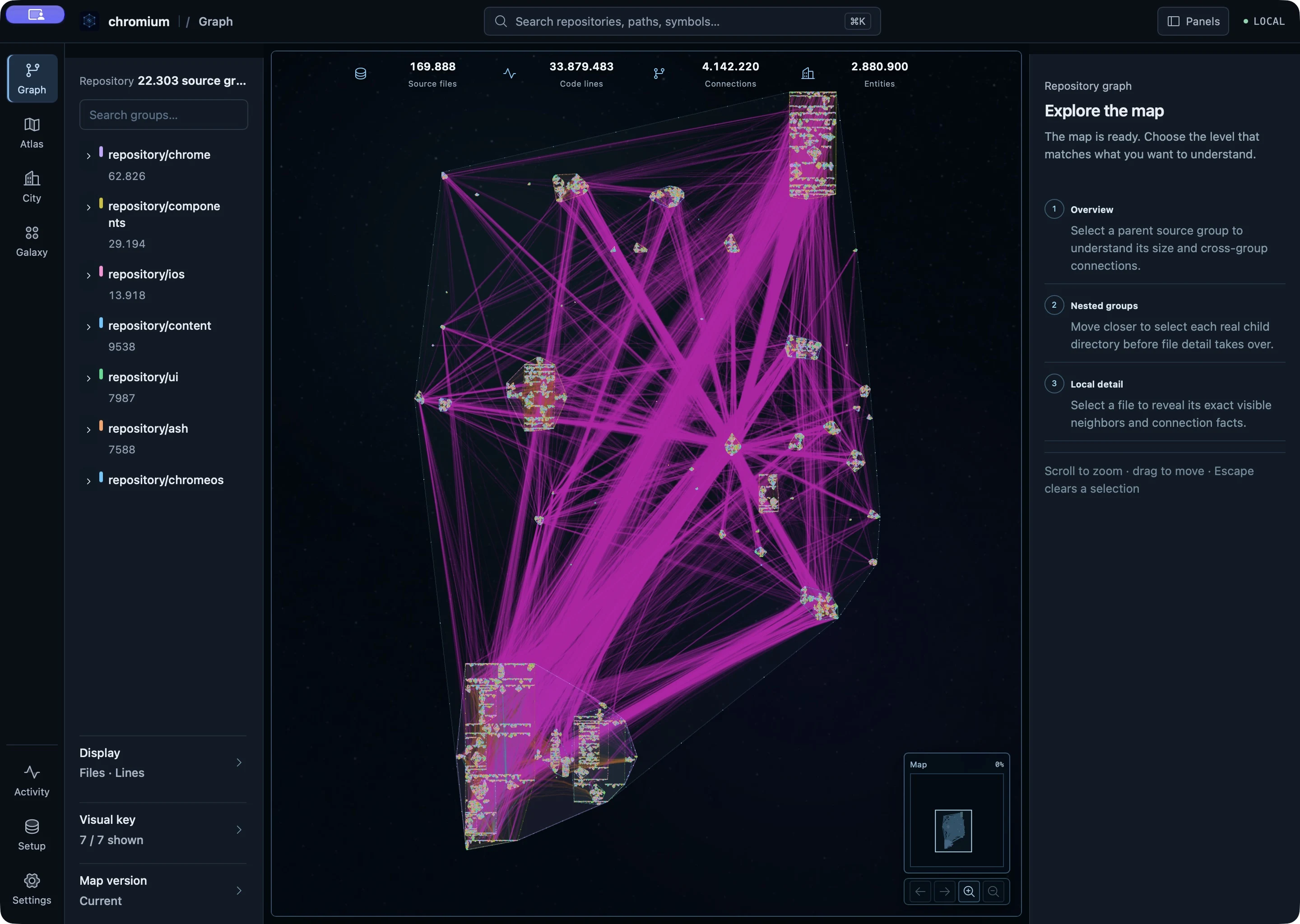The height and width of the screenshot is (924, 1300).
Task: Click the purple swatch beside repository/chrome
Action: tap(101, 152)
